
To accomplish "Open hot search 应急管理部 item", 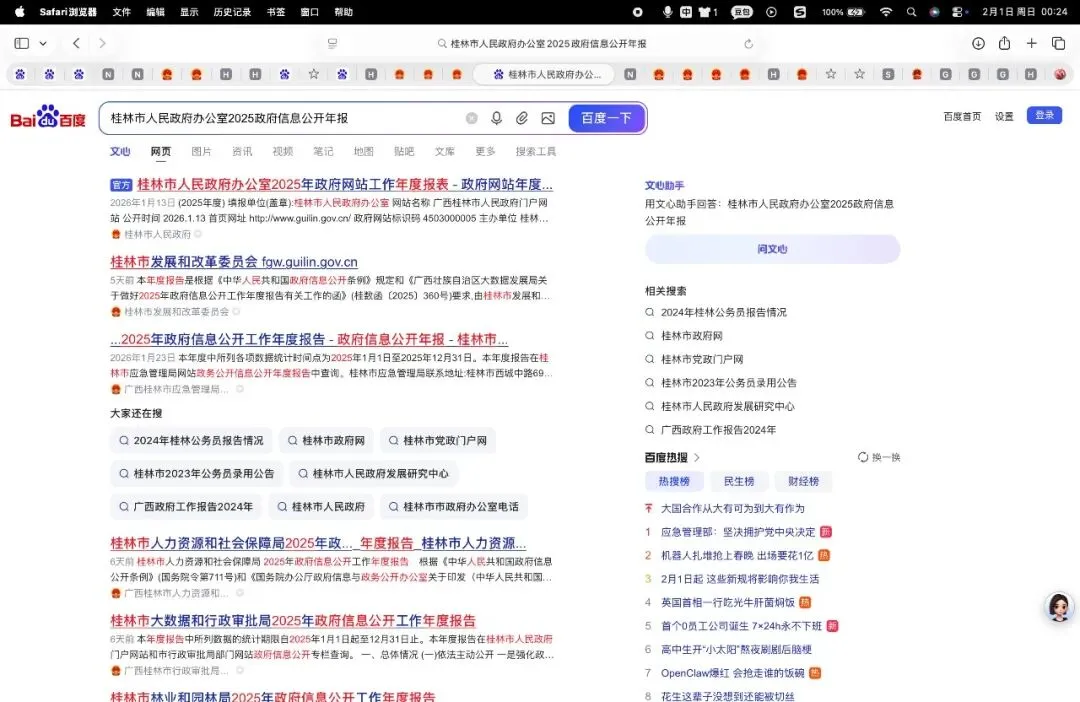I will [x=738, y=533].
